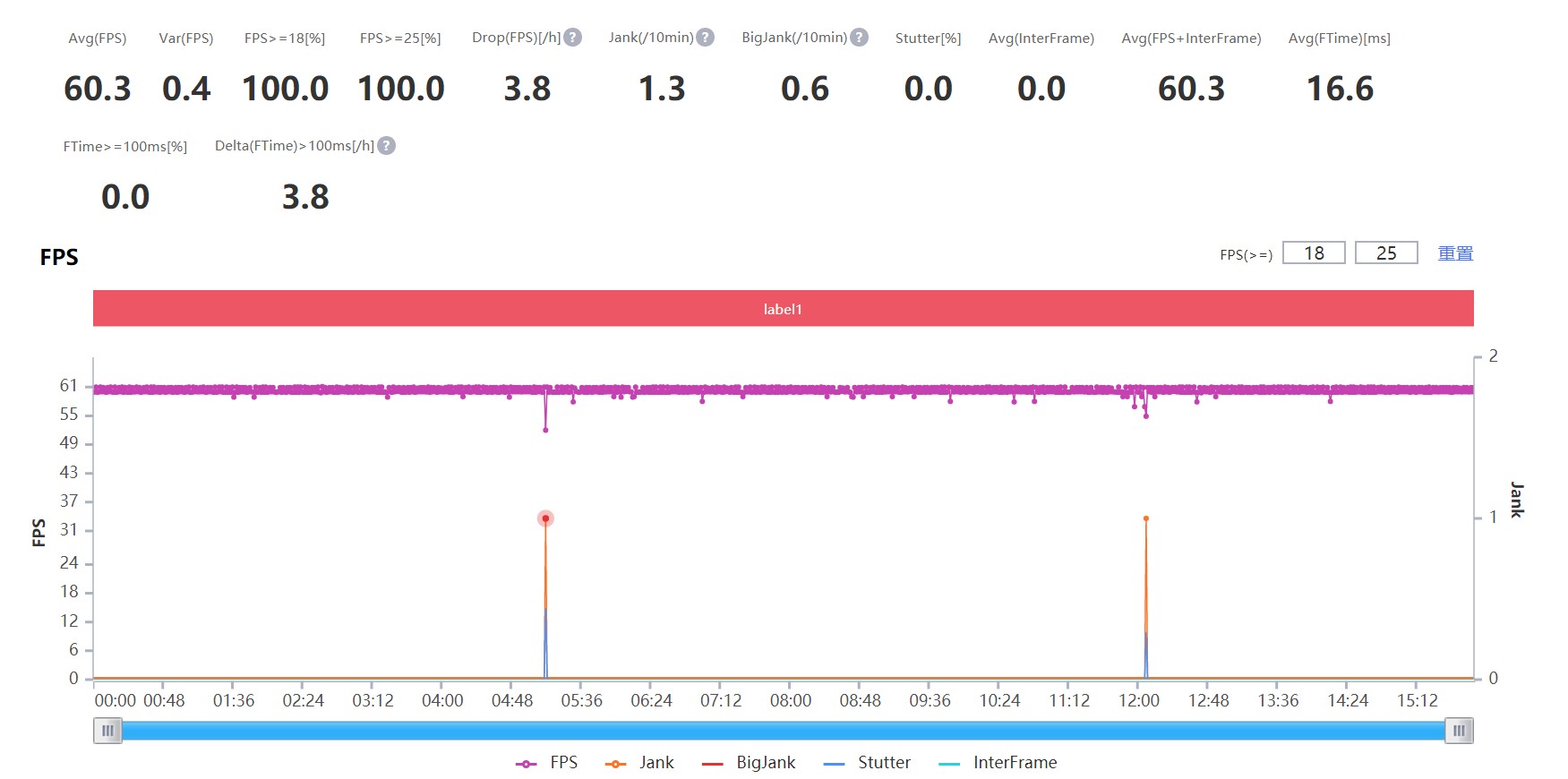Screen dimensions: 1568x779
Task: Click the FPS threshold field showing 25
Action: click(1386, 253)
